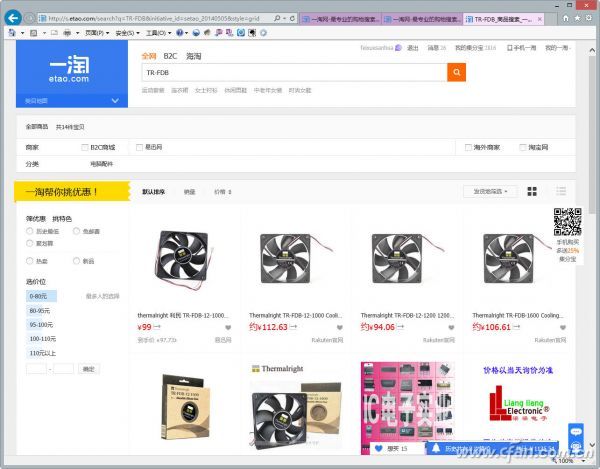Sort results by 价格
This screenshot has width=600, height=469.
coord(222,192)
